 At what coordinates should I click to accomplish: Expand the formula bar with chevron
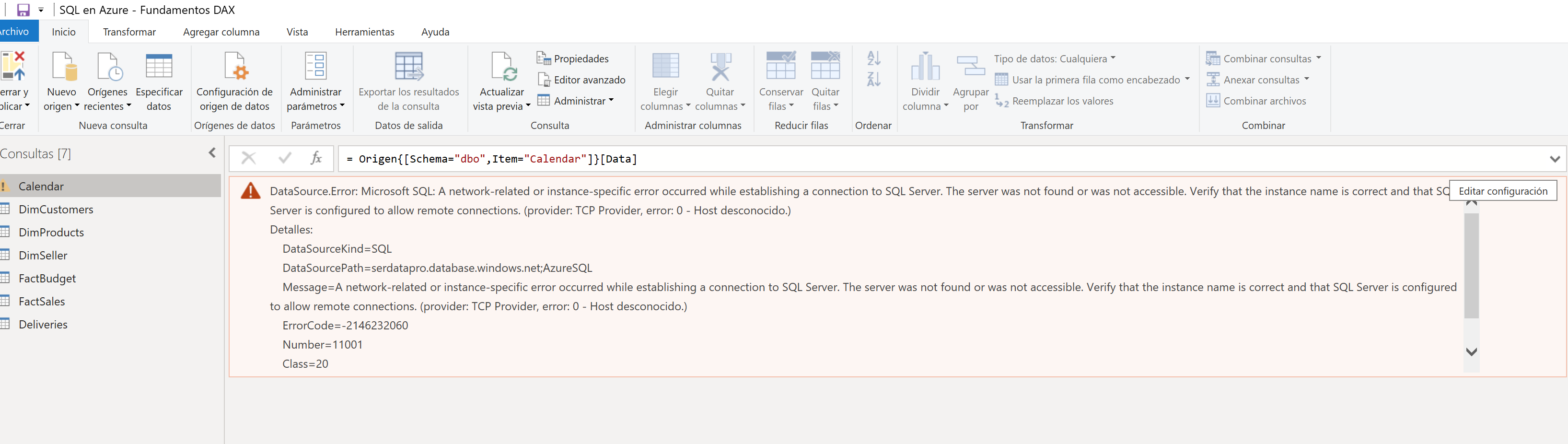(1555, 159)
